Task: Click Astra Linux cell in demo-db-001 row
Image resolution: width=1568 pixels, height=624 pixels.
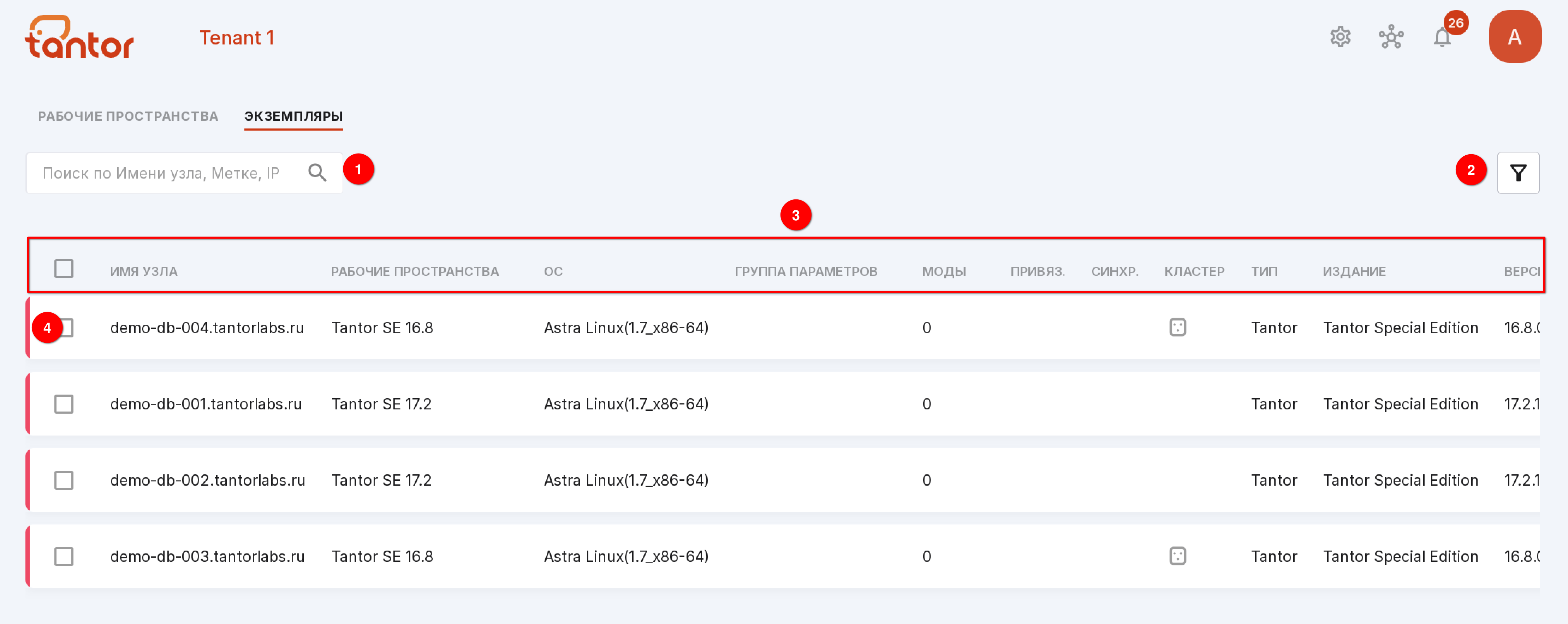Action: [626, 404]
